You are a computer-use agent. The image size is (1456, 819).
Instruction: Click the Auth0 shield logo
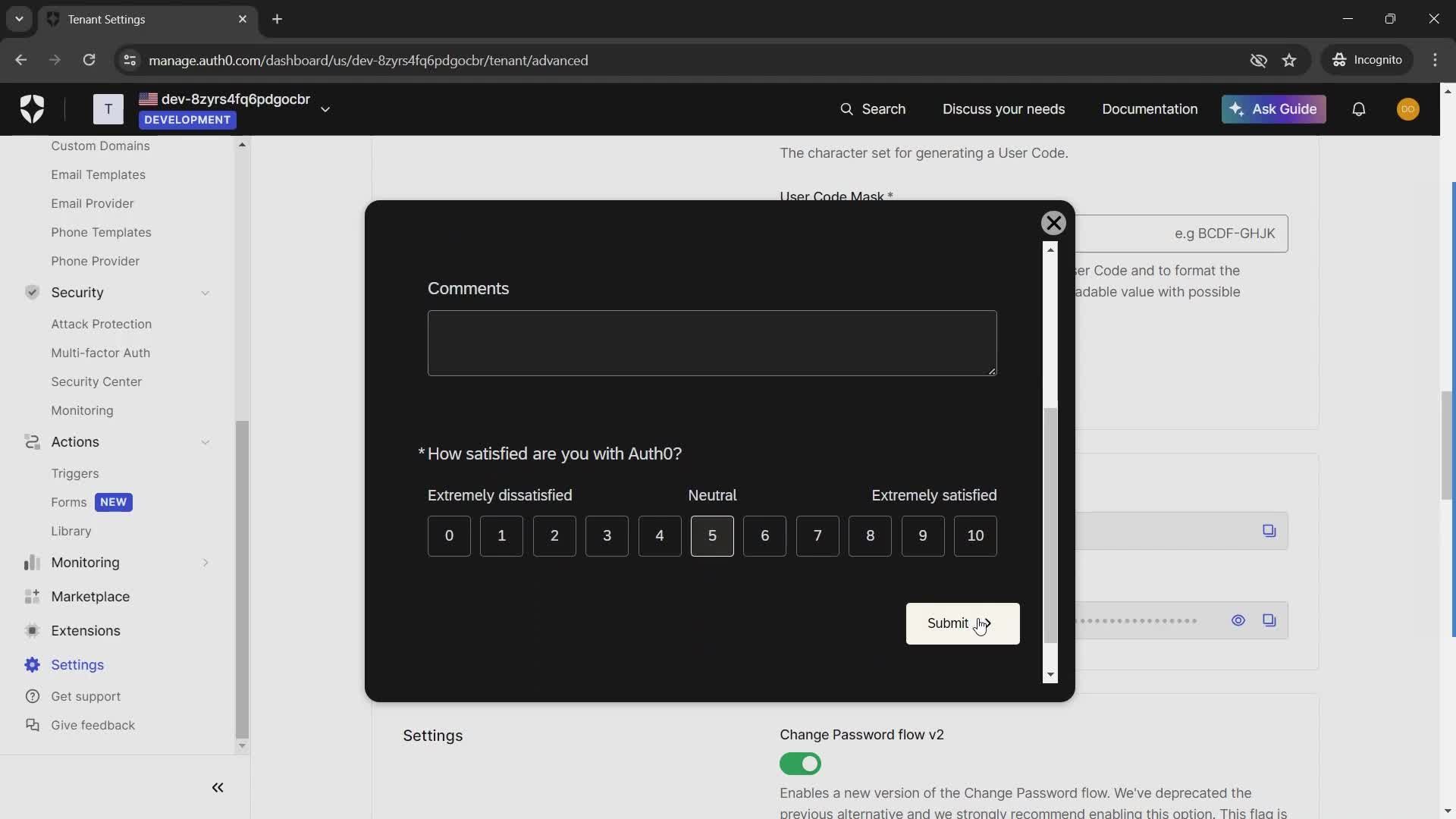(32, 109)
